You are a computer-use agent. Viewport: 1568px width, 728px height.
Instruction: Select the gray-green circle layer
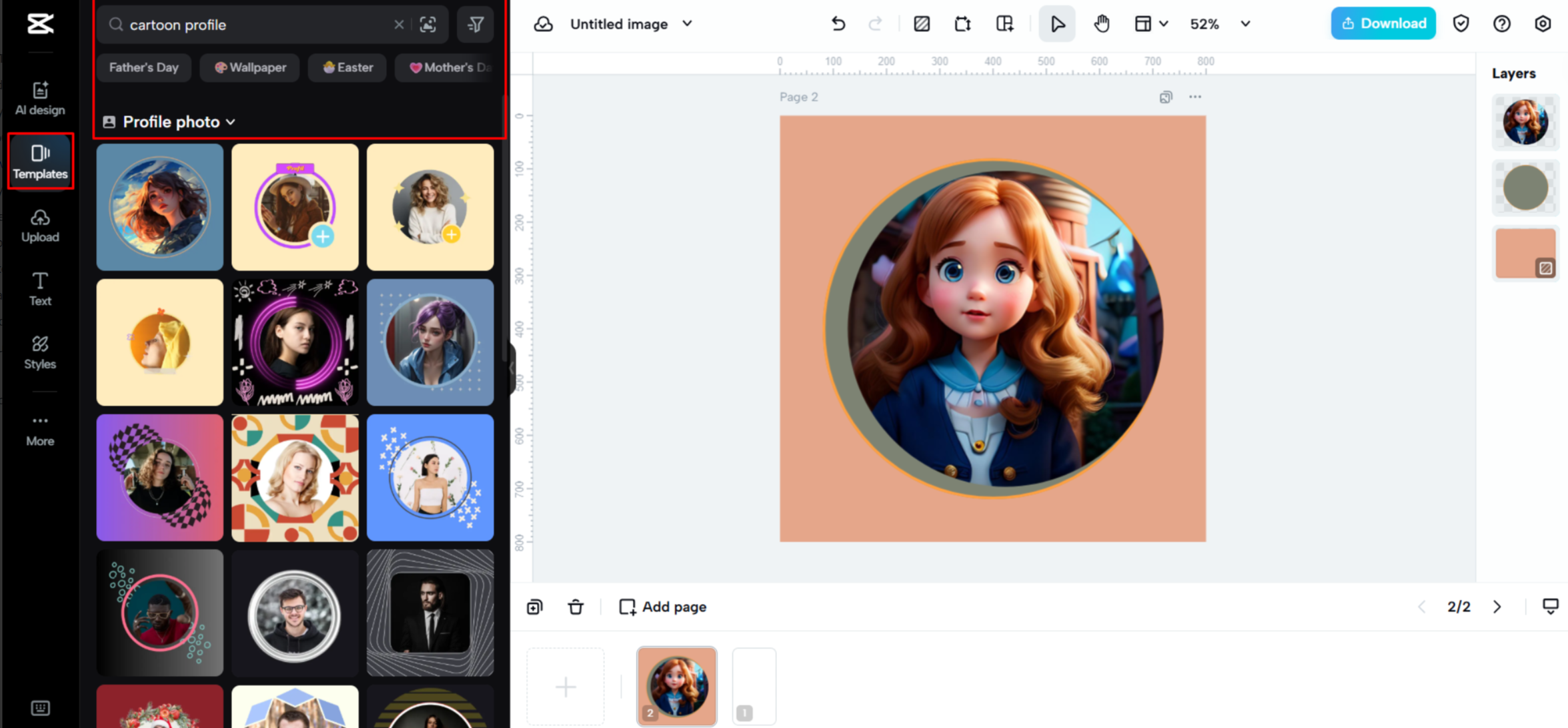[1525, 188]
